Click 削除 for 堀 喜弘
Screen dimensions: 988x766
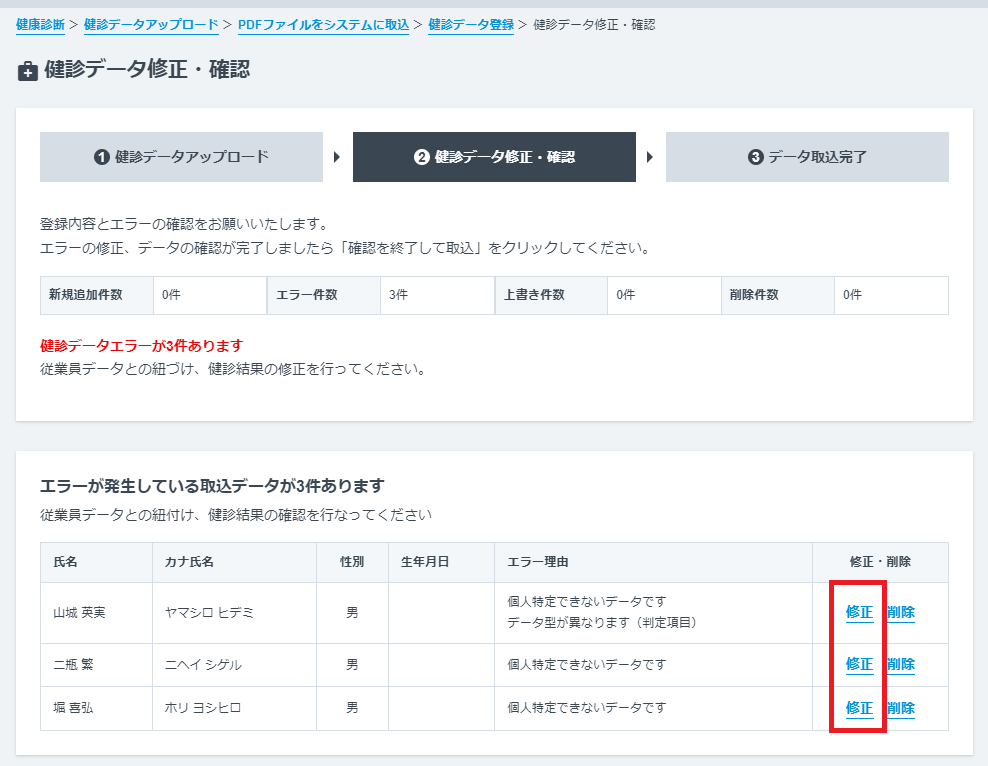[x=903, y=708]
